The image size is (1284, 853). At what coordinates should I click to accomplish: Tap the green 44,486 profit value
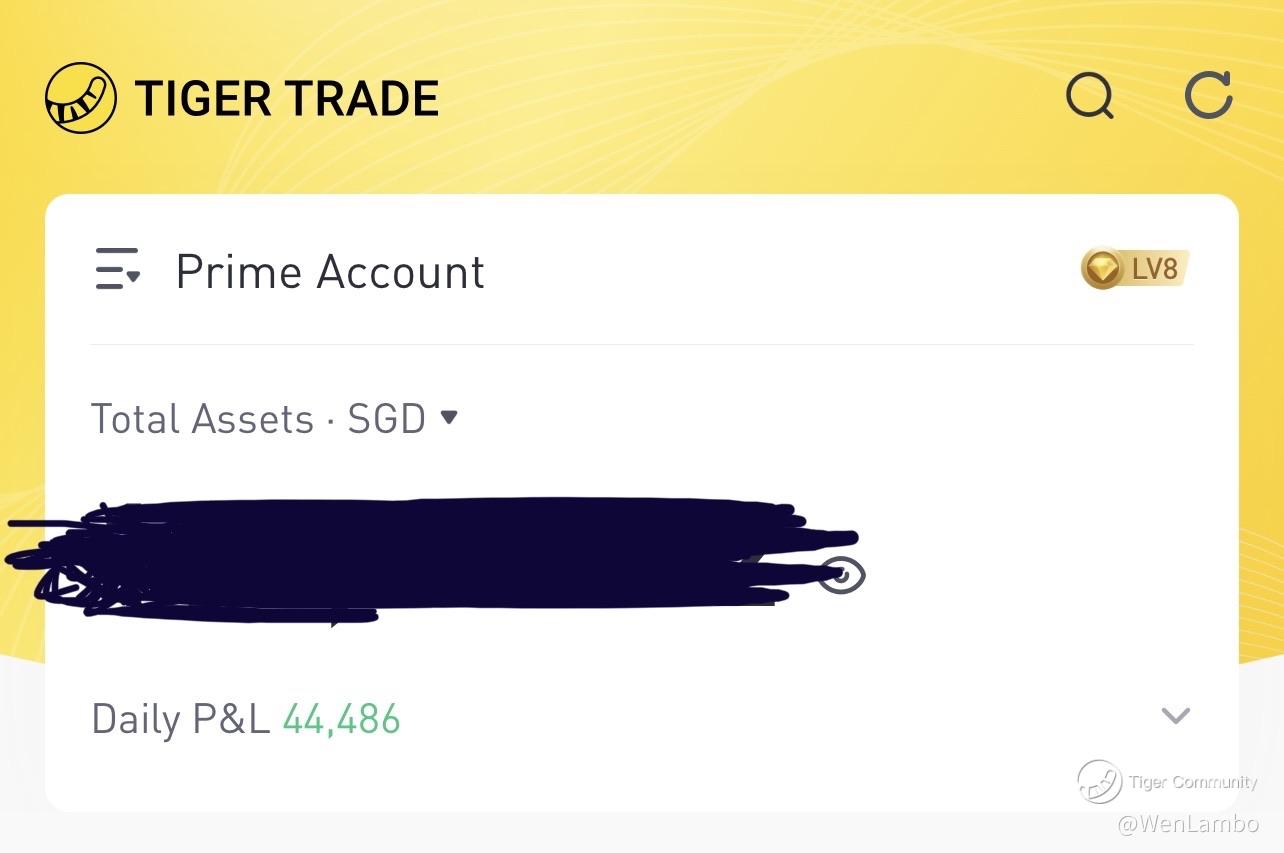click(x=341, y=719)
